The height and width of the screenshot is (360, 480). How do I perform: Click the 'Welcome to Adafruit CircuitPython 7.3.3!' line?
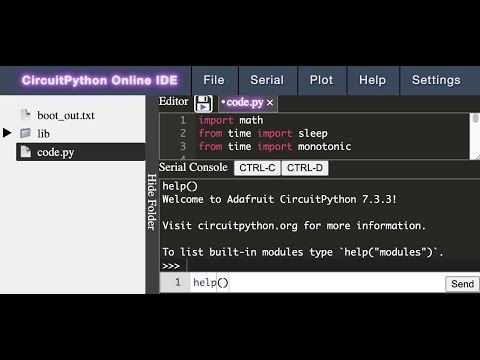279,199
